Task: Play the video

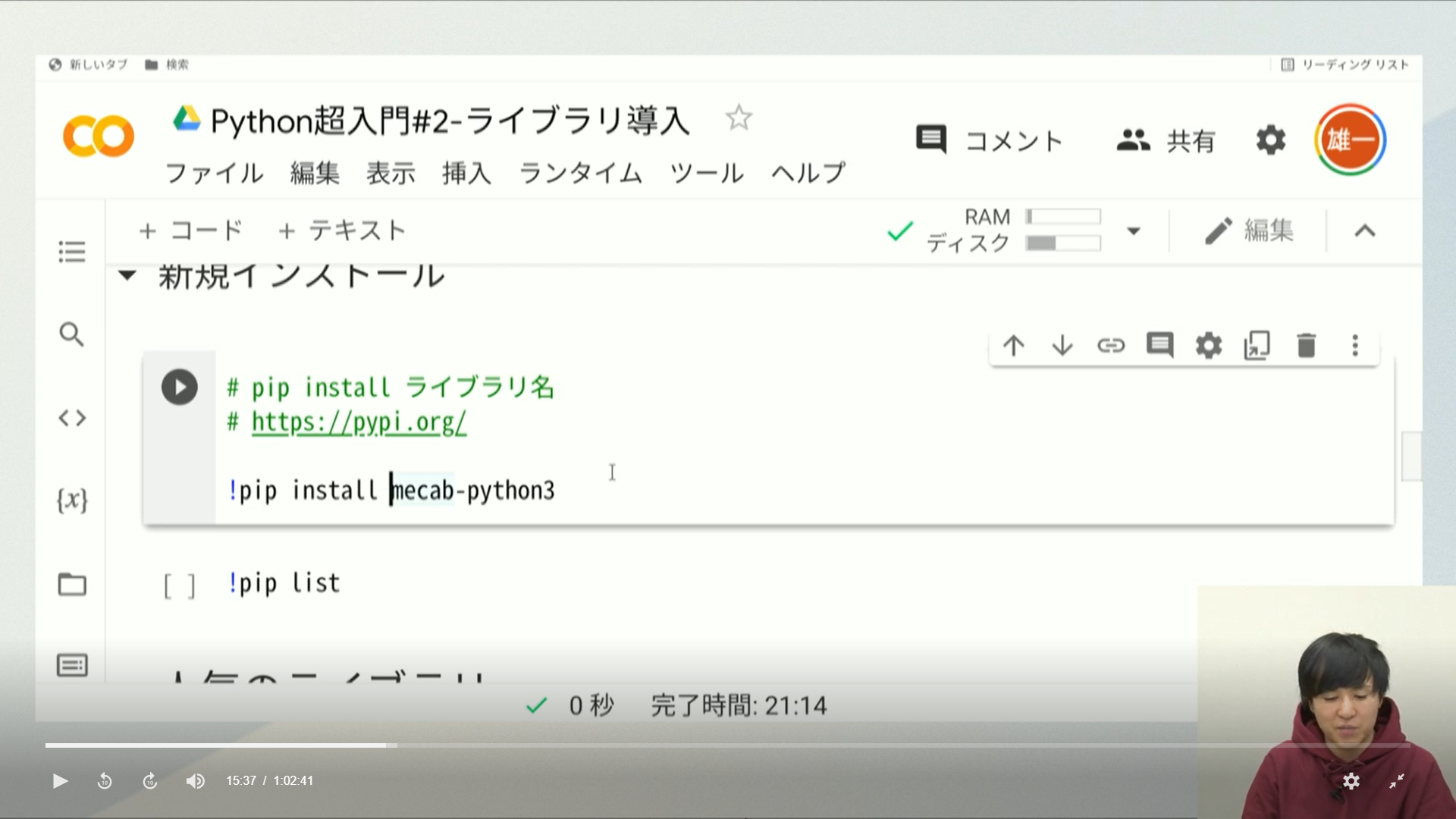Action: (x=60, y=780)
